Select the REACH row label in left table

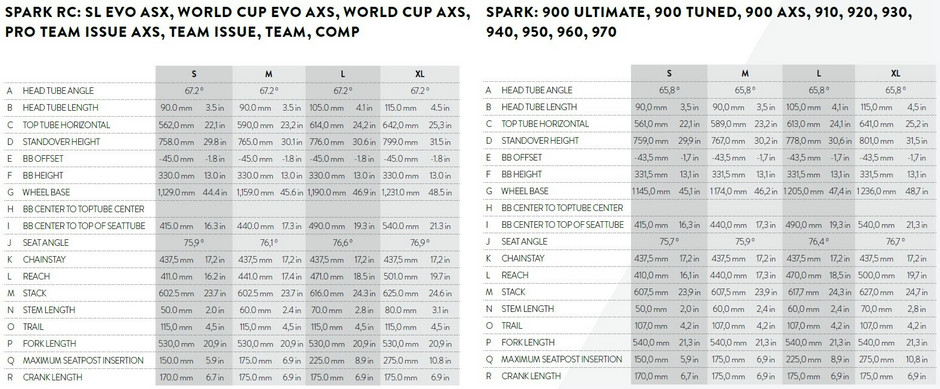(37, 276)
